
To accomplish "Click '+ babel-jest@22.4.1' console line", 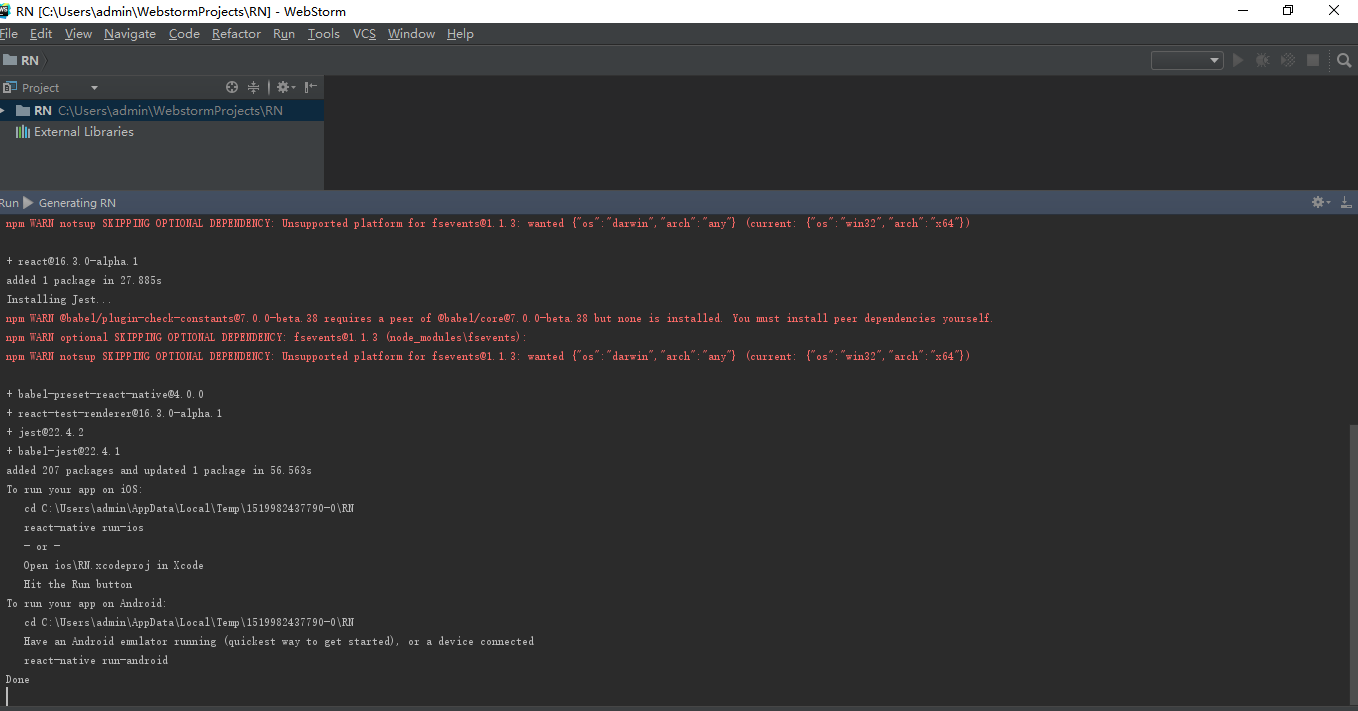I will point(63,451).
